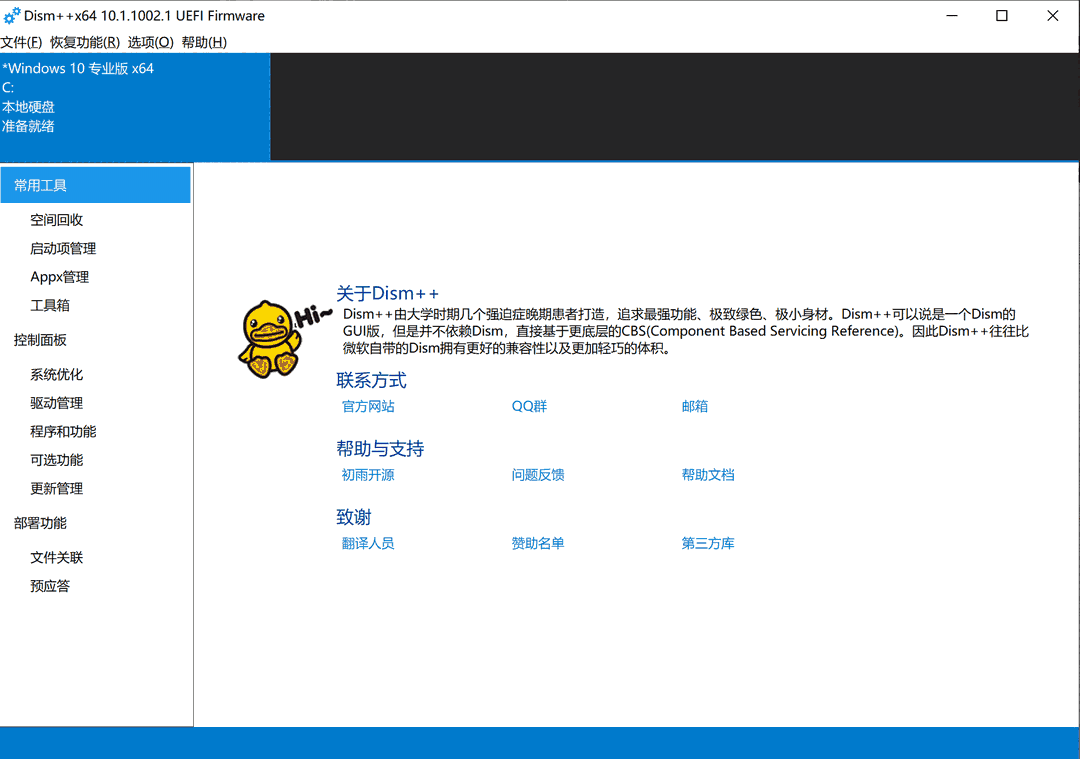Select the Windows 10 专业版 x64 image tile

pyautogui.click(x=135, y=107)
